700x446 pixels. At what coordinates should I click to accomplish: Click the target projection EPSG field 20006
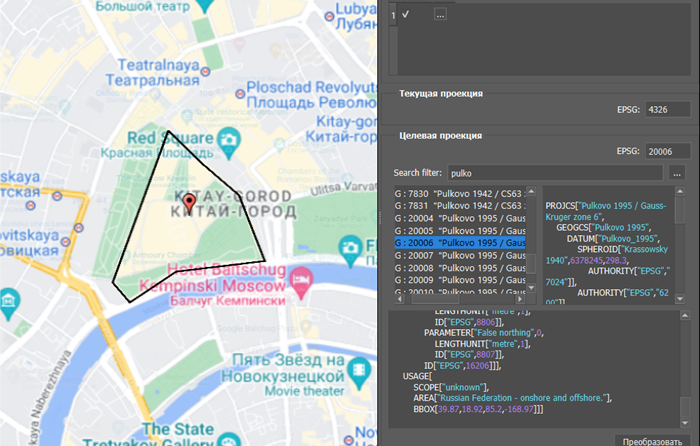[668, 151]
